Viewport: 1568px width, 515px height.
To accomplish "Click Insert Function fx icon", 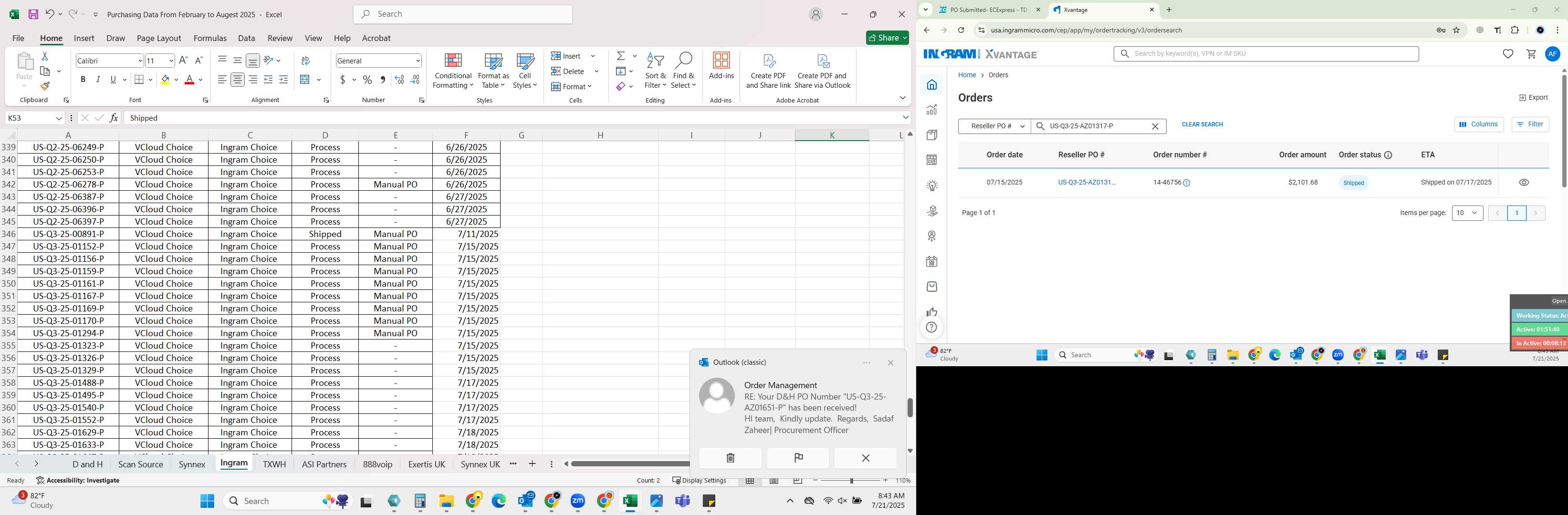I will point(114,118).
